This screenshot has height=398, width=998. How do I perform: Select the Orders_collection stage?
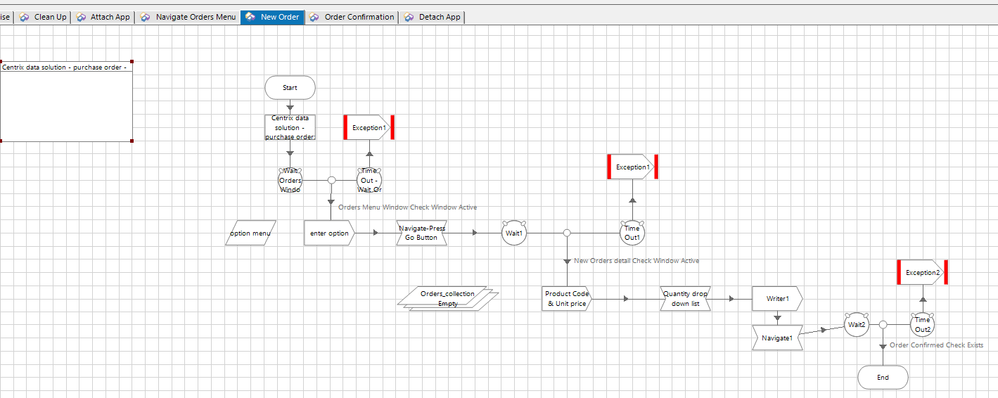(x=447, y=298)
